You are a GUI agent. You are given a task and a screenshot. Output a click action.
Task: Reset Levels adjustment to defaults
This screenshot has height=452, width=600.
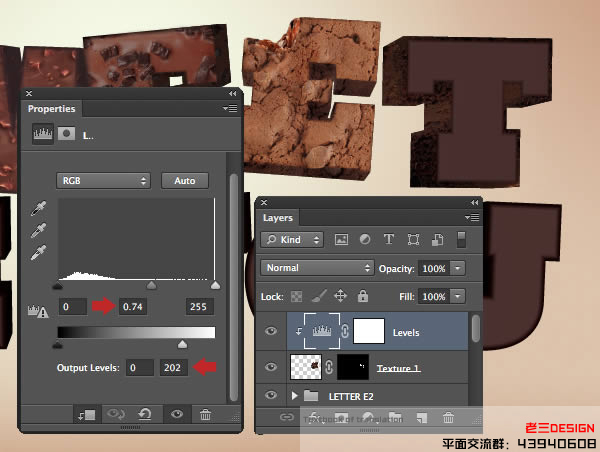(145, 414)
